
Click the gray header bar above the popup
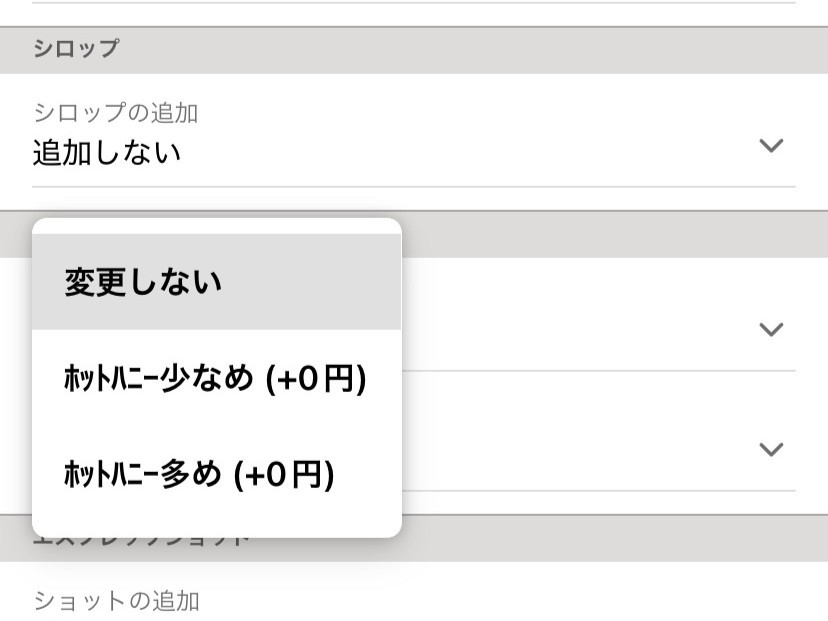tap(600, 234)
